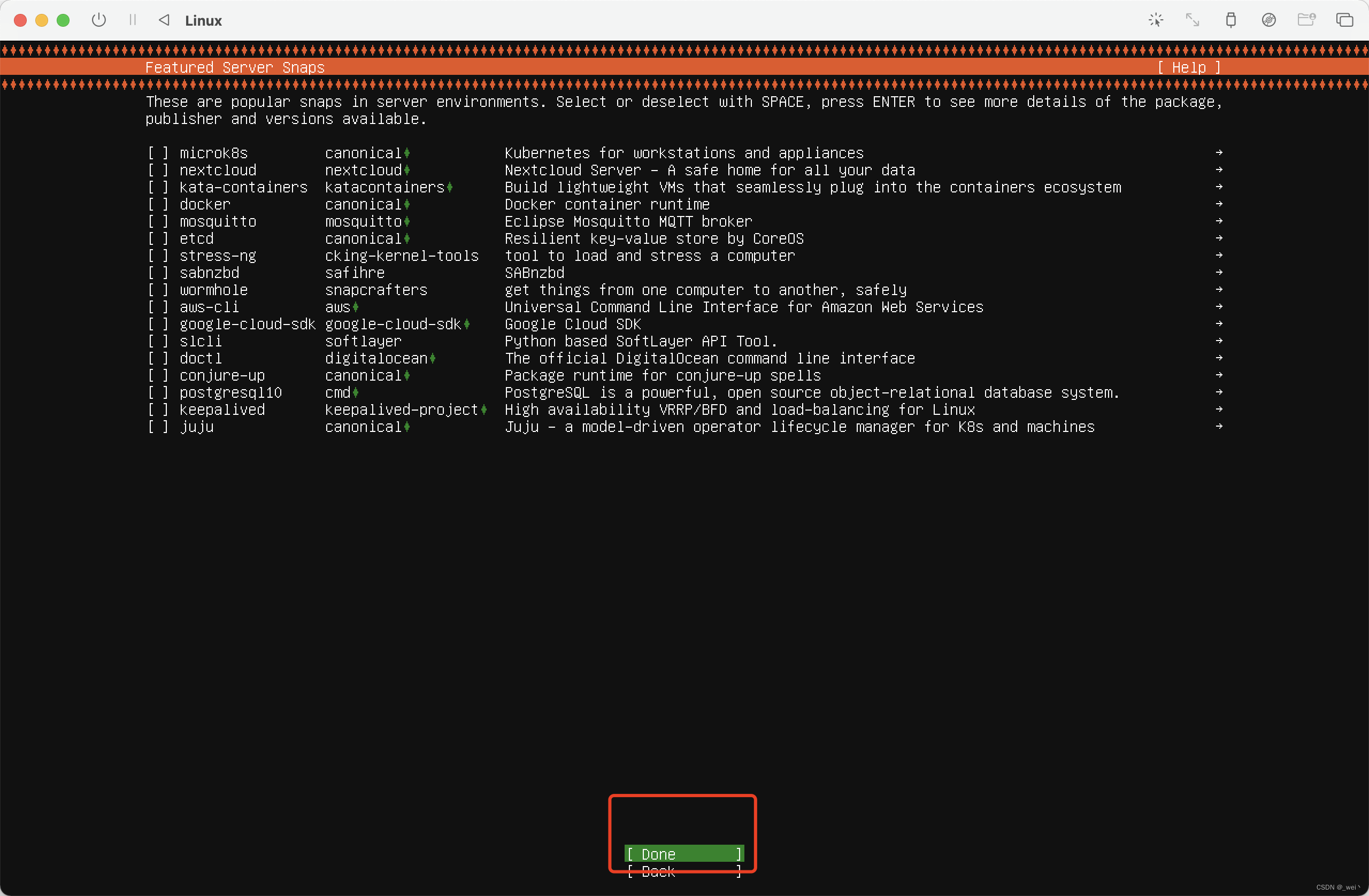Check the postgresql10 snap checkbox

[x=158, y=392]
